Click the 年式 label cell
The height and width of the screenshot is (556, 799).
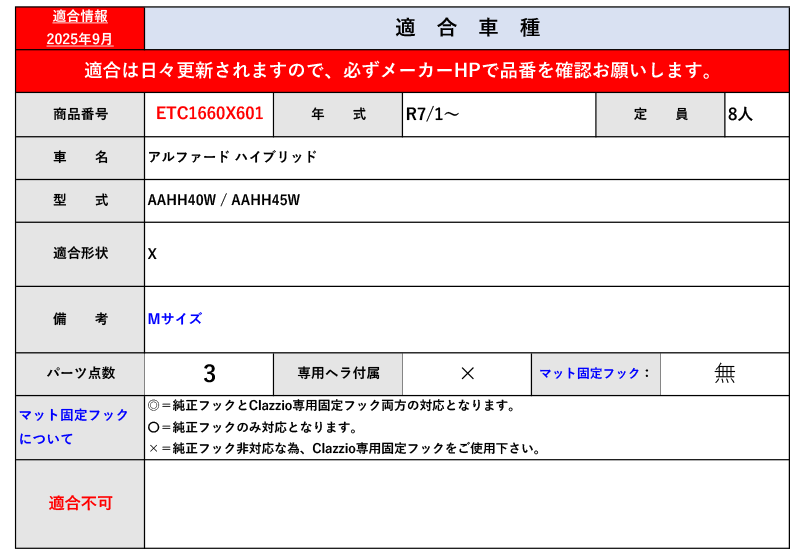338,114
